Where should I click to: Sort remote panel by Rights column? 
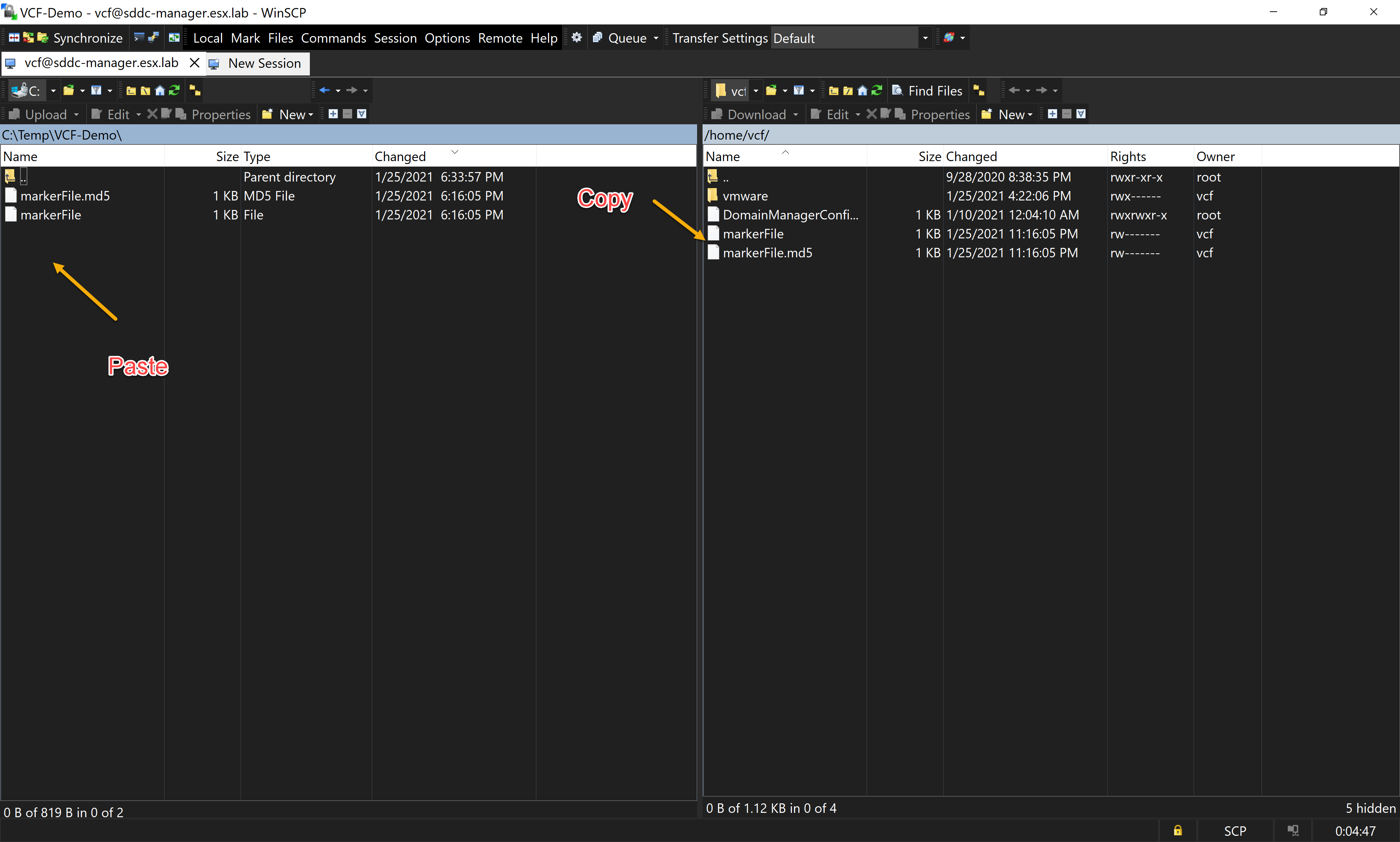pyautogui.click(x=1150, y=156)
